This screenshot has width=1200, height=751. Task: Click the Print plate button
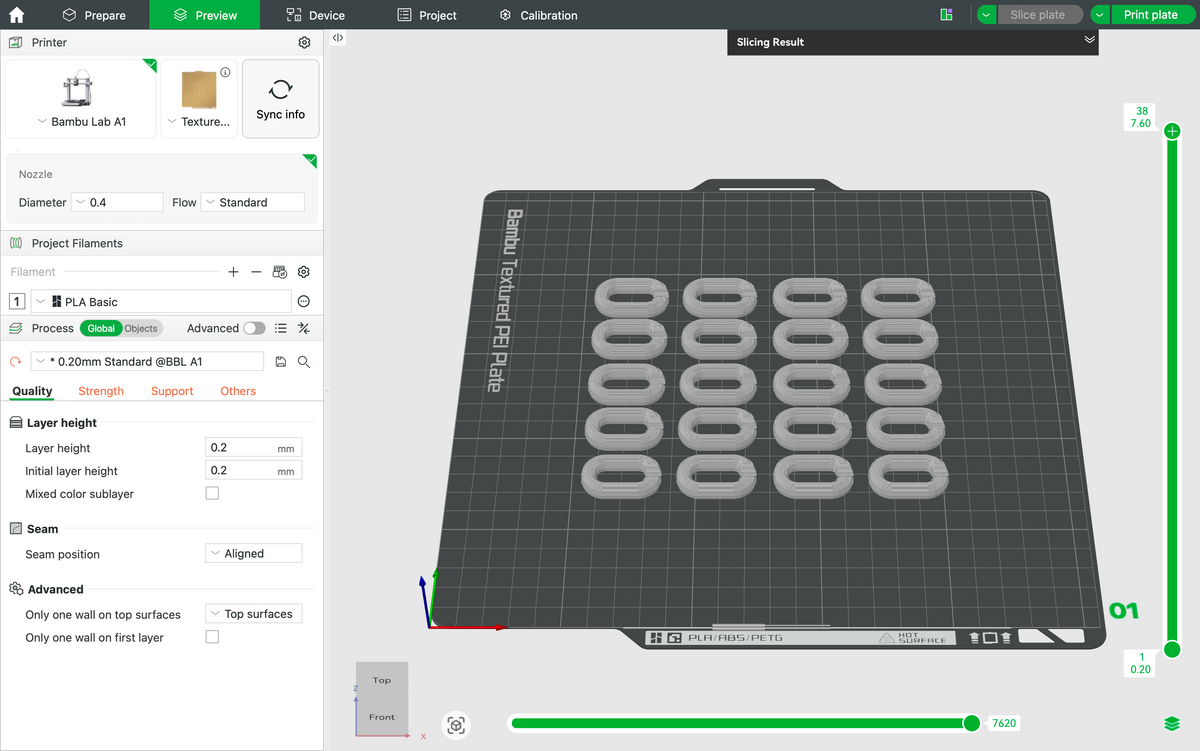pyautogui.click(x=1153, y=15)
